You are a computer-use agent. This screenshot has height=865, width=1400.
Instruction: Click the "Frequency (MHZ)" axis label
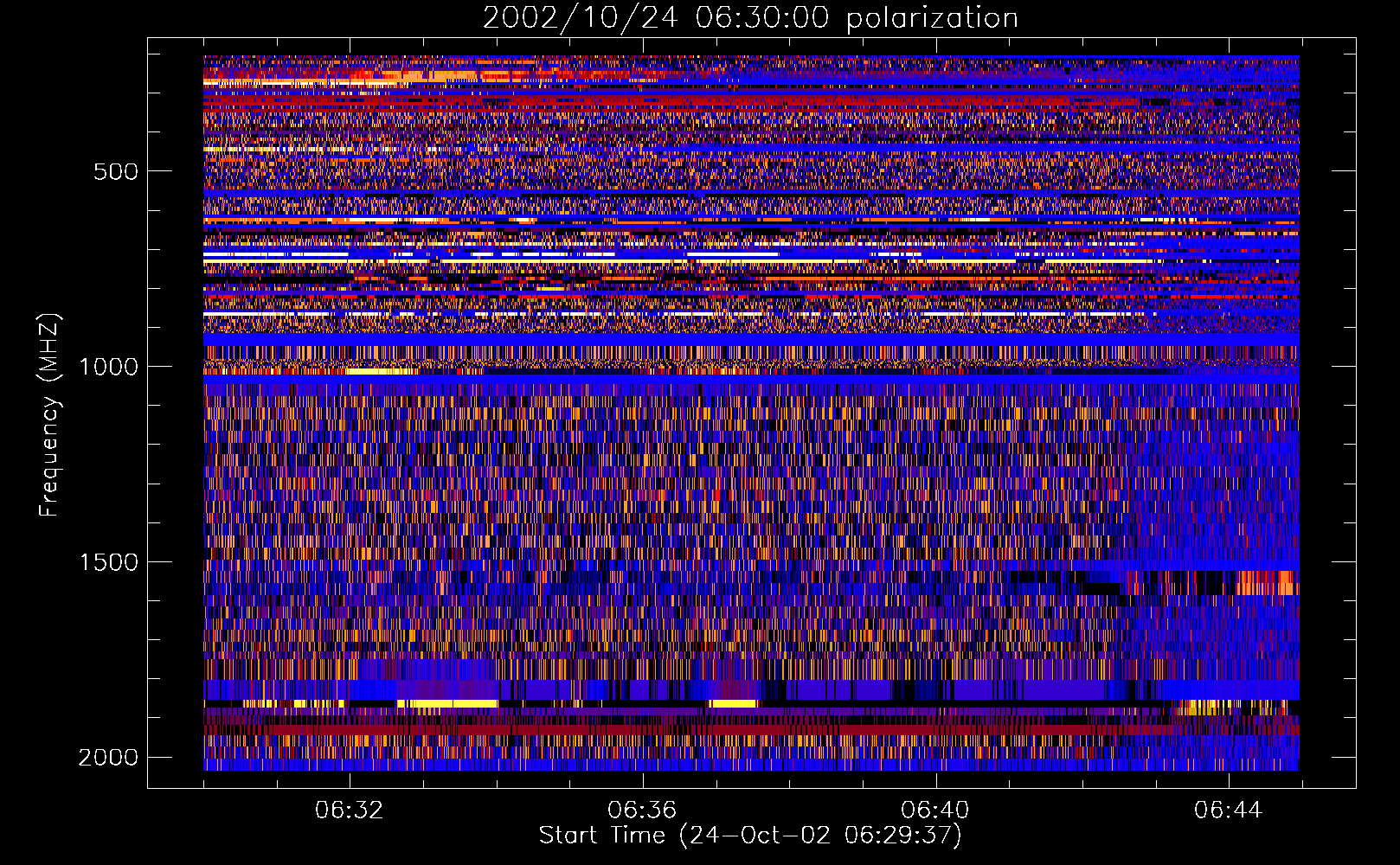[50, 415]
